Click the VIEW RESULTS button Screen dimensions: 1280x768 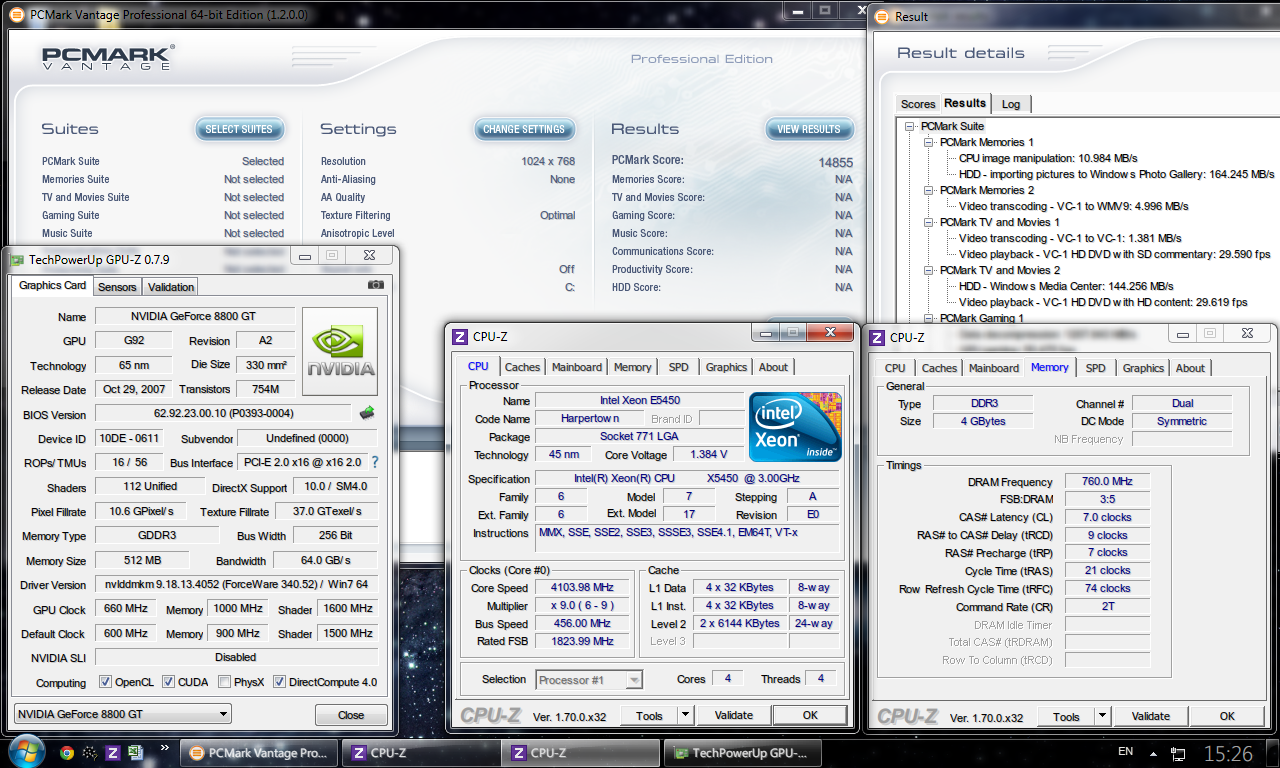point(809,129)
